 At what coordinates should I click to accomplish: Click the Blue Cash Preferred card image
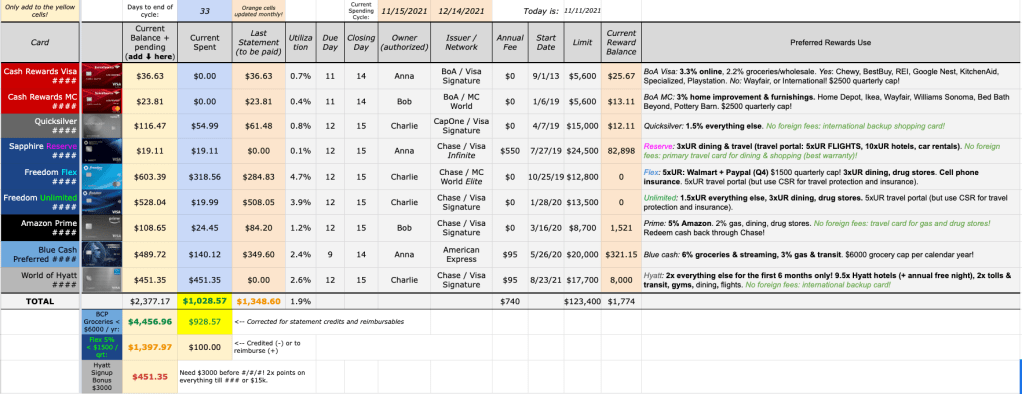(101, 254)
